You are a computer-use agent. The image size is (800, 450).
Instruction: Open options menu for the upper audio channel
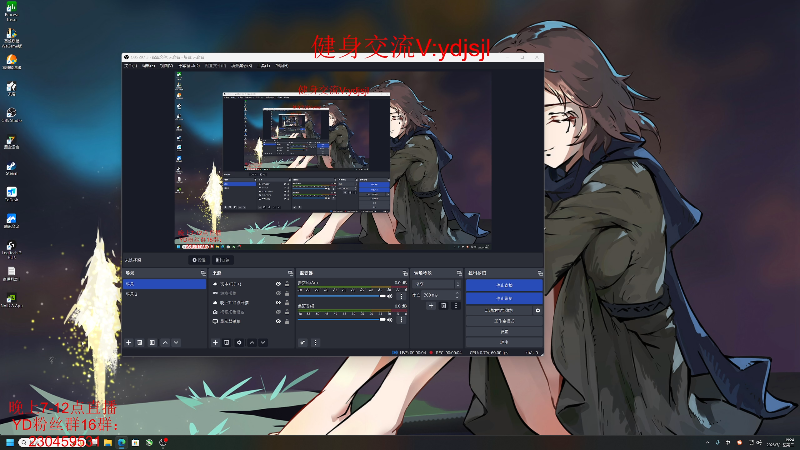[402, 296]
